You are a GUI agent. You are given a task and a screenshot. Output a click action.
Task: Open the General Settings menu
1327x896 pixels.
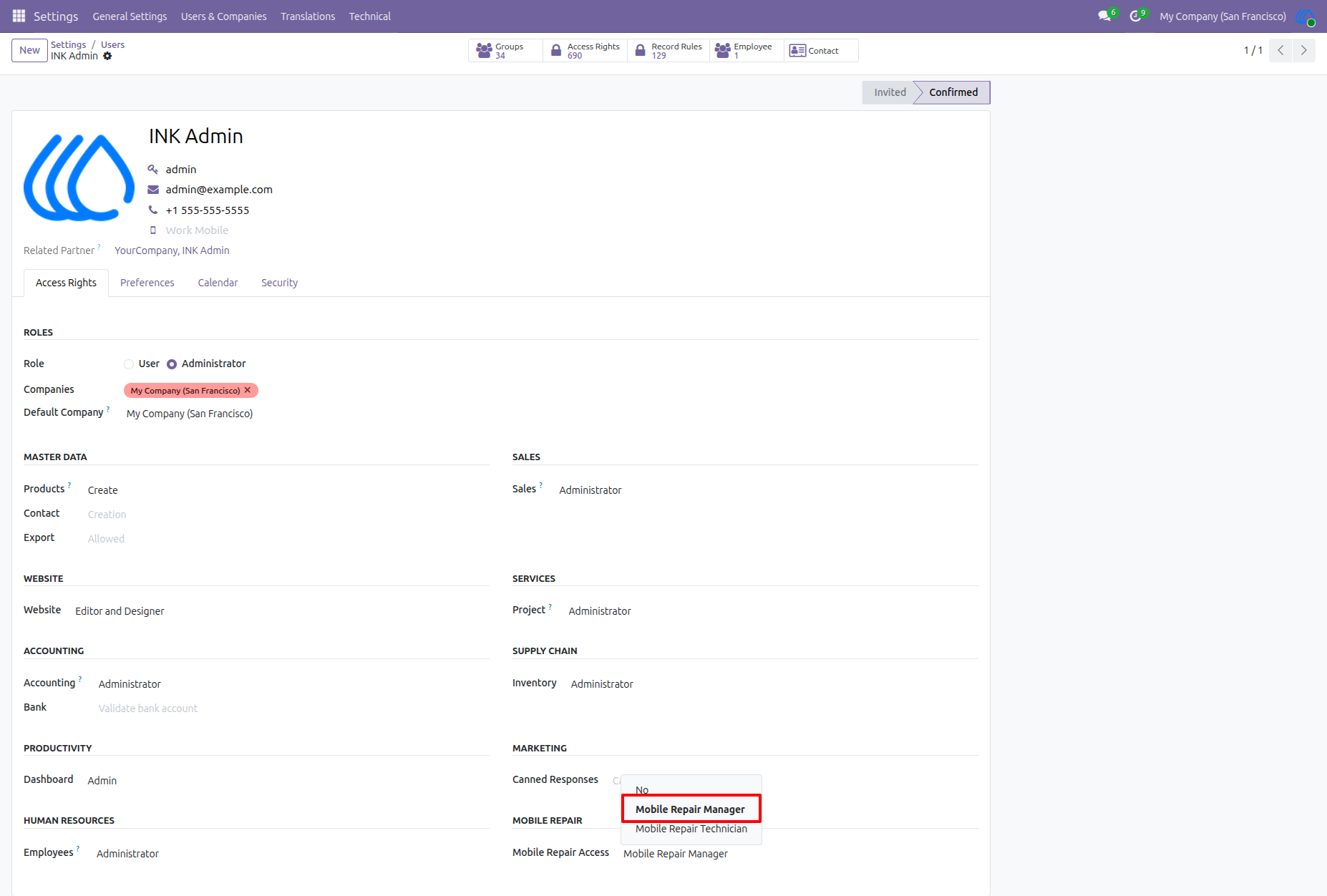click(130, 16)
